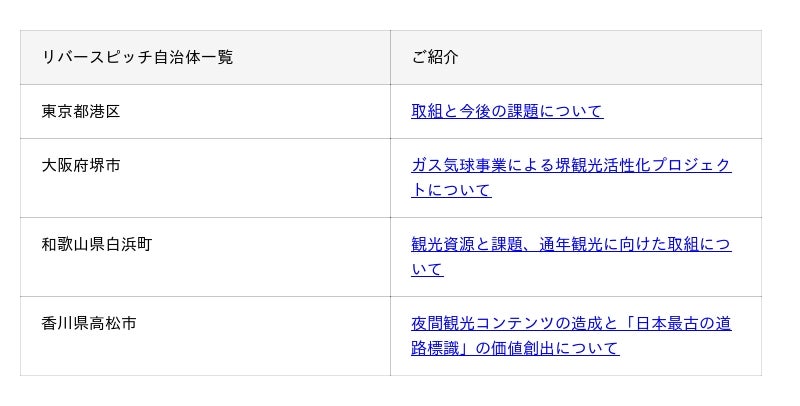This screenshot has width=800, height=406.
Task: Click the 和歌山県白浜町 cell text
Action: (x=97, y=244)
